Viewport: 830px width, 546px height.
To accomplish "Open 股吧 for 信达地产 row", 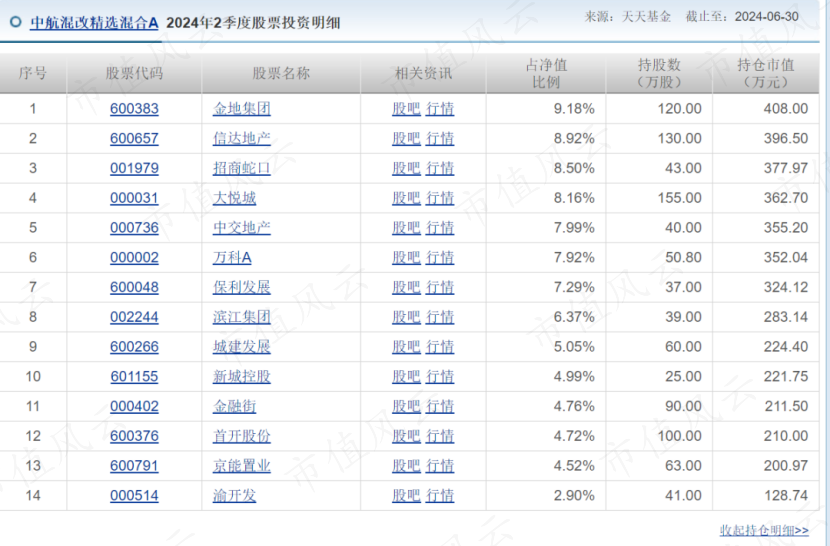I will coord(406,138).
